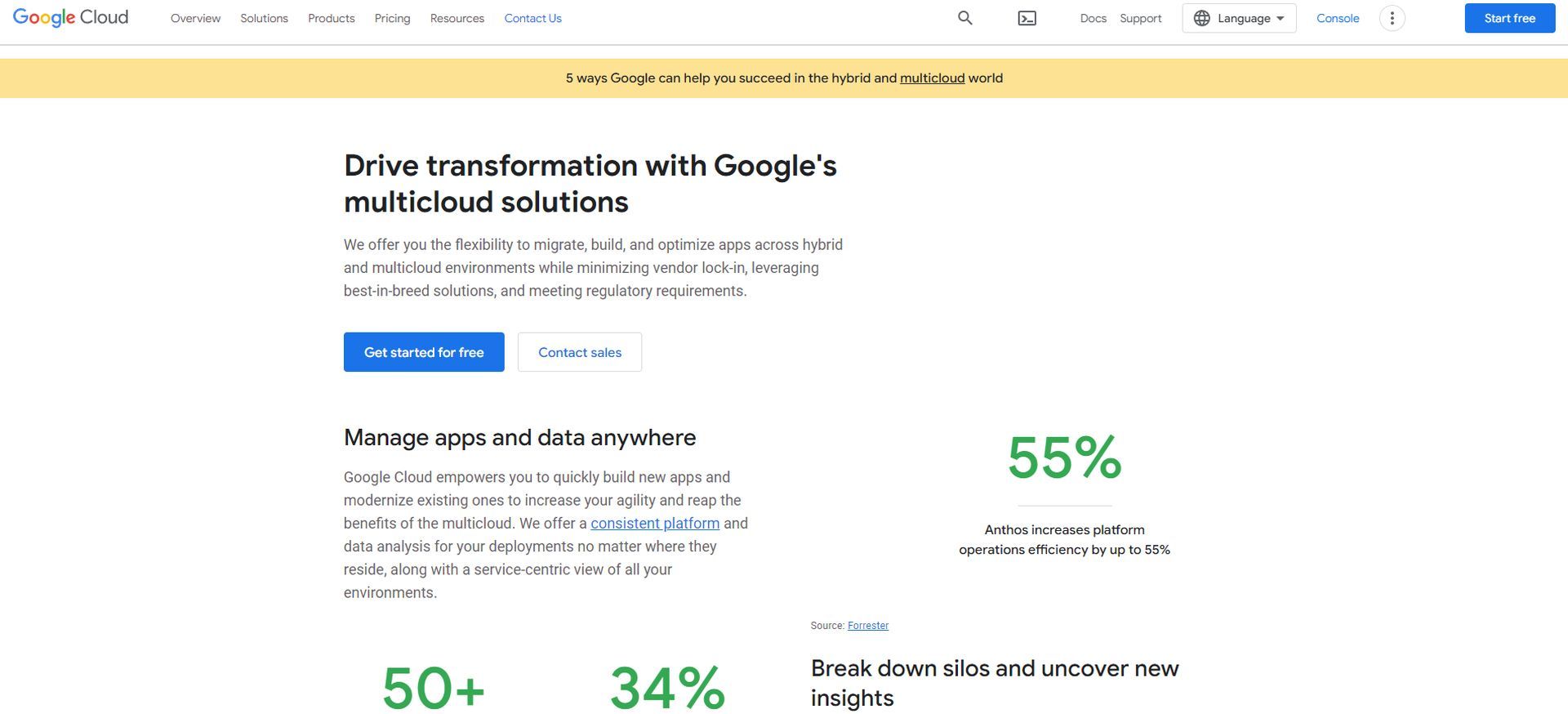Click Get started for free button
This screenshot has width=1568, height=714.
(424, 352)
